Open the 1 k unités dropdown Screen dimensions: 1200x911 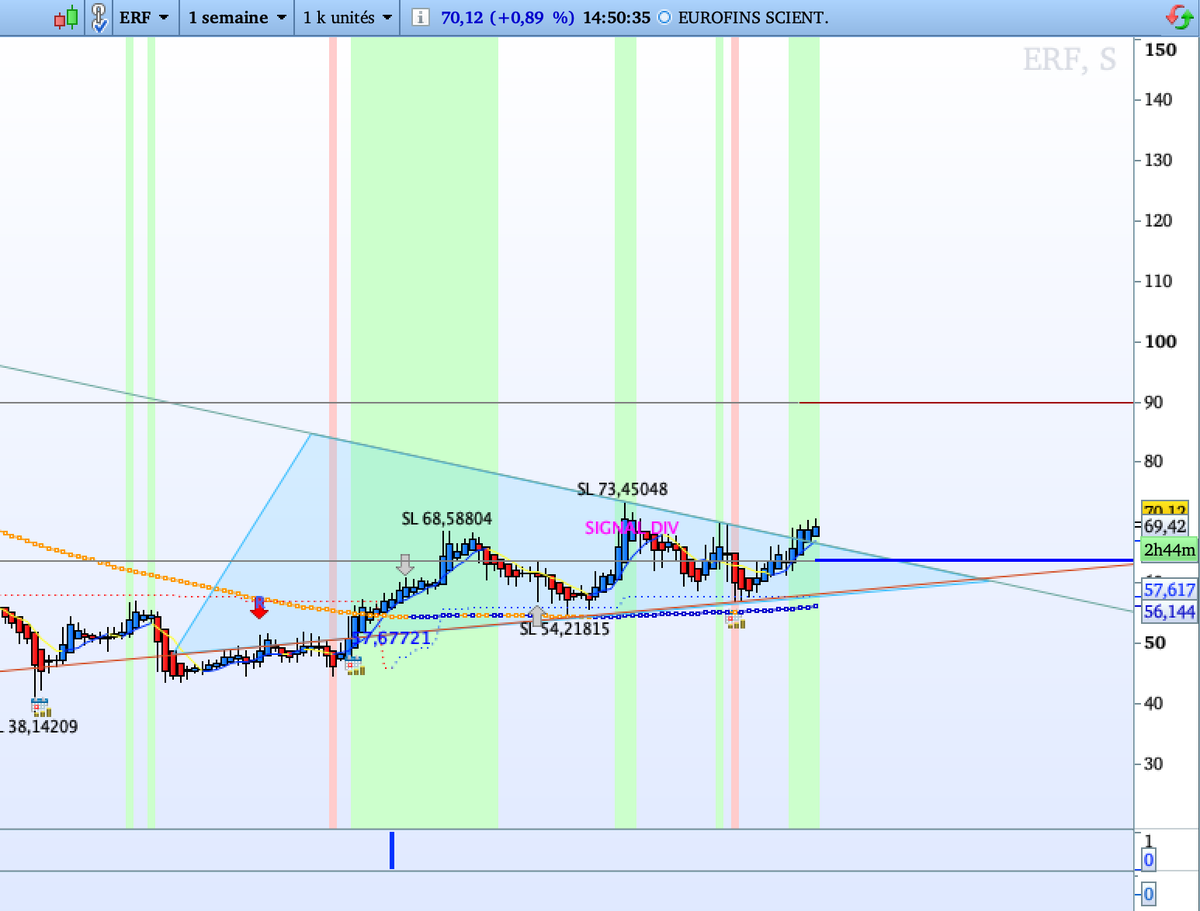(x=348, y=18)
